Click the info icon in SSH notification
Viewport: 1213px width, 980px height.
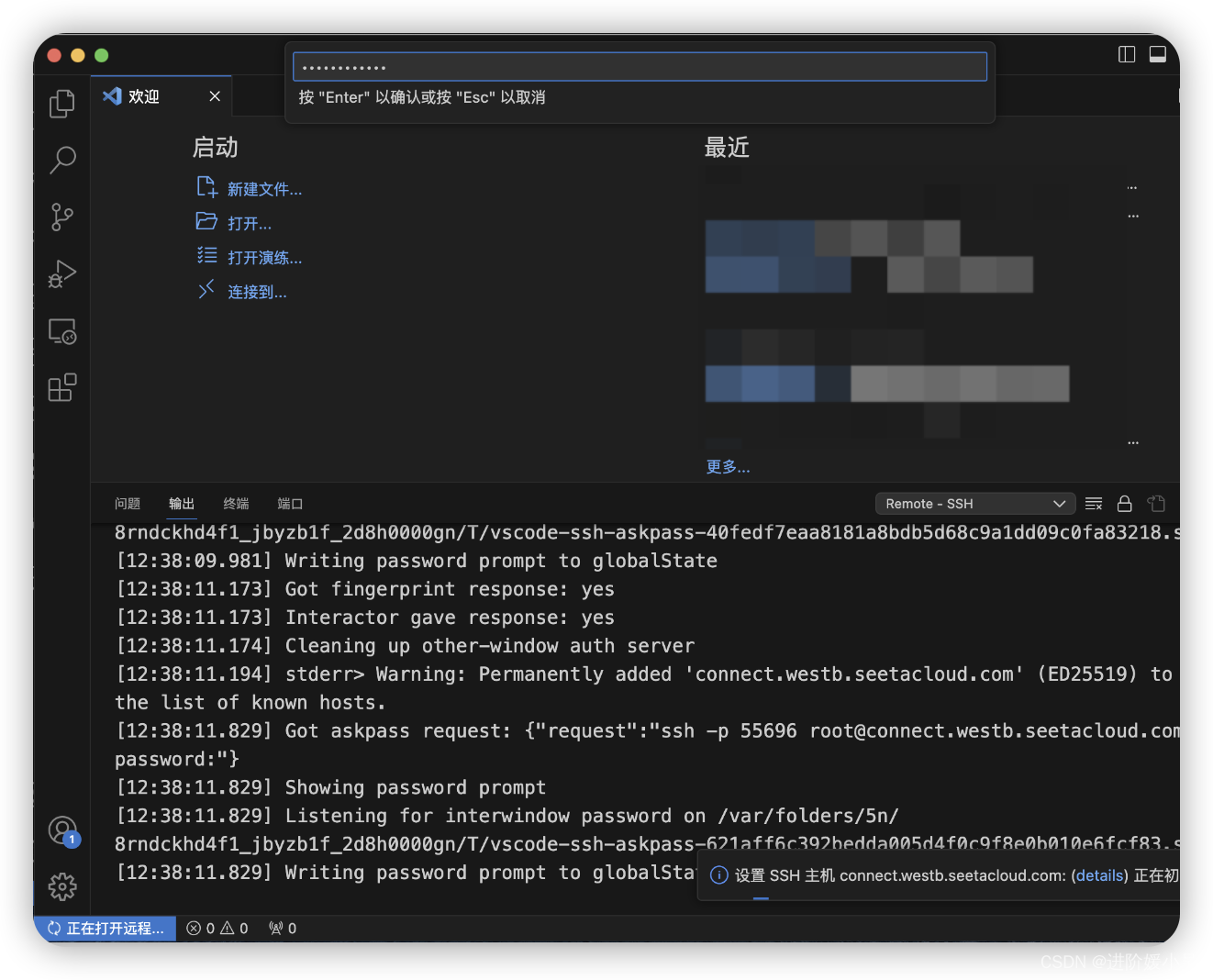(x=719, y=875)
